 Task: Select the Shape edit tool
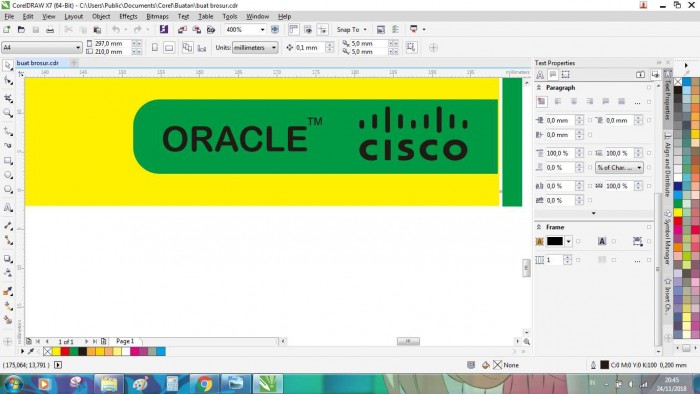(x=8, y=81)
